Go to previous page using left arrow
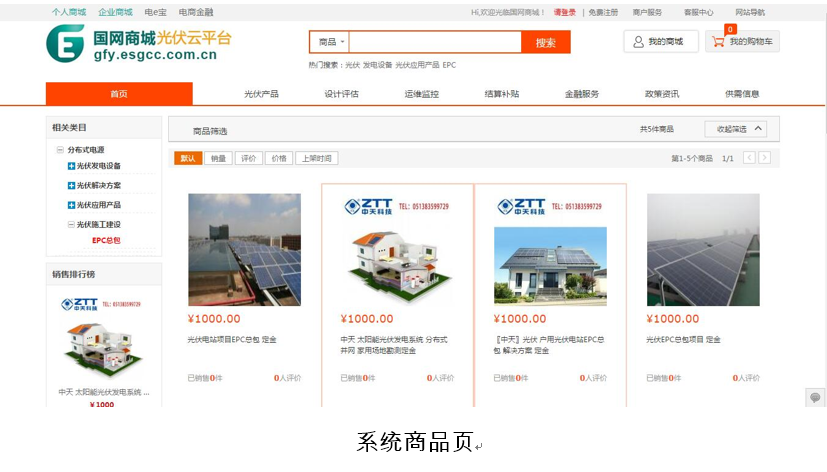Screen dimensions: 827x472 [x=749, y=158]
